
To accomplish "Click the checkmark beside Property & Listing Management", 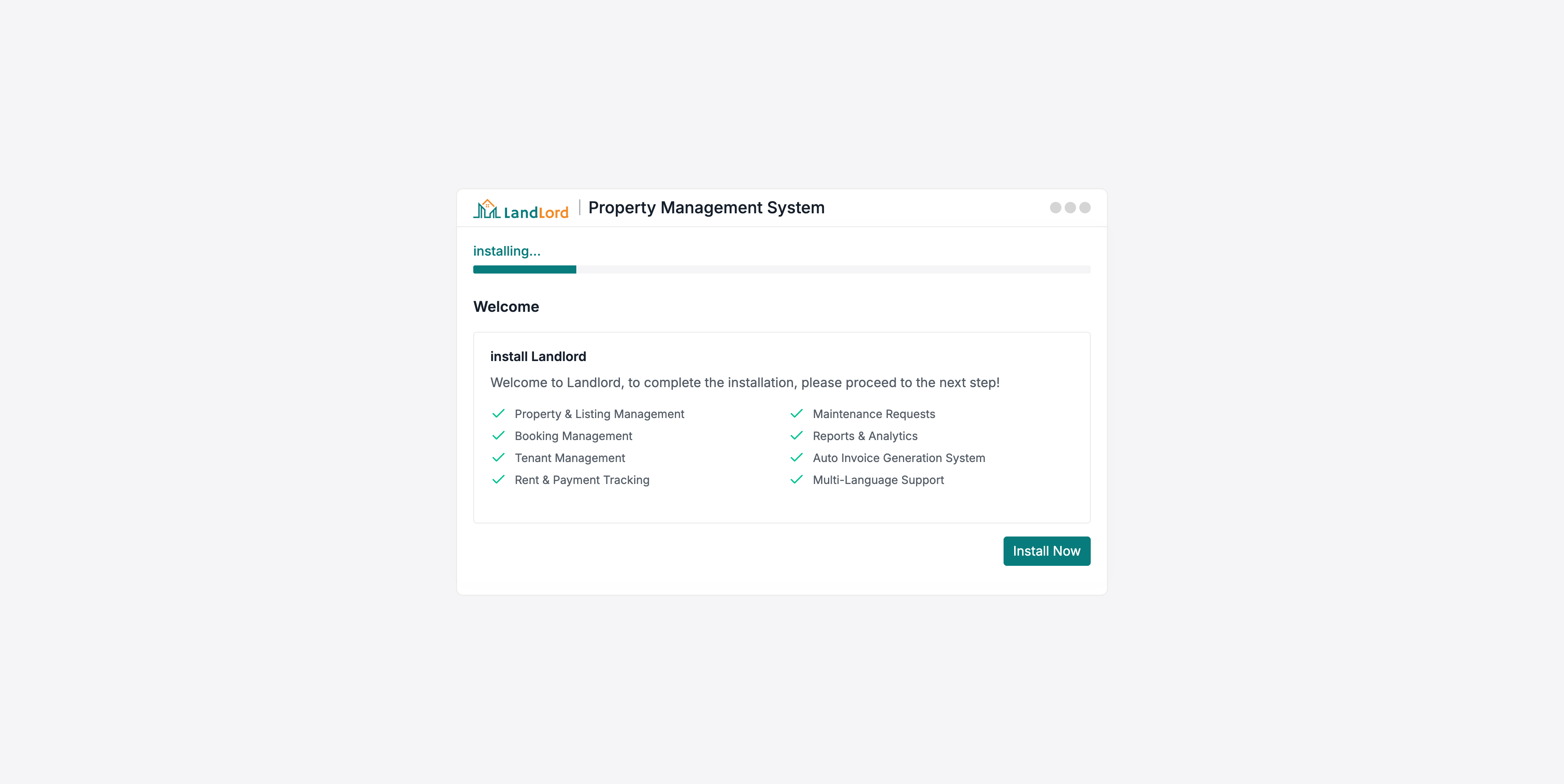I will pyautogui.click(x=499, y=414).
